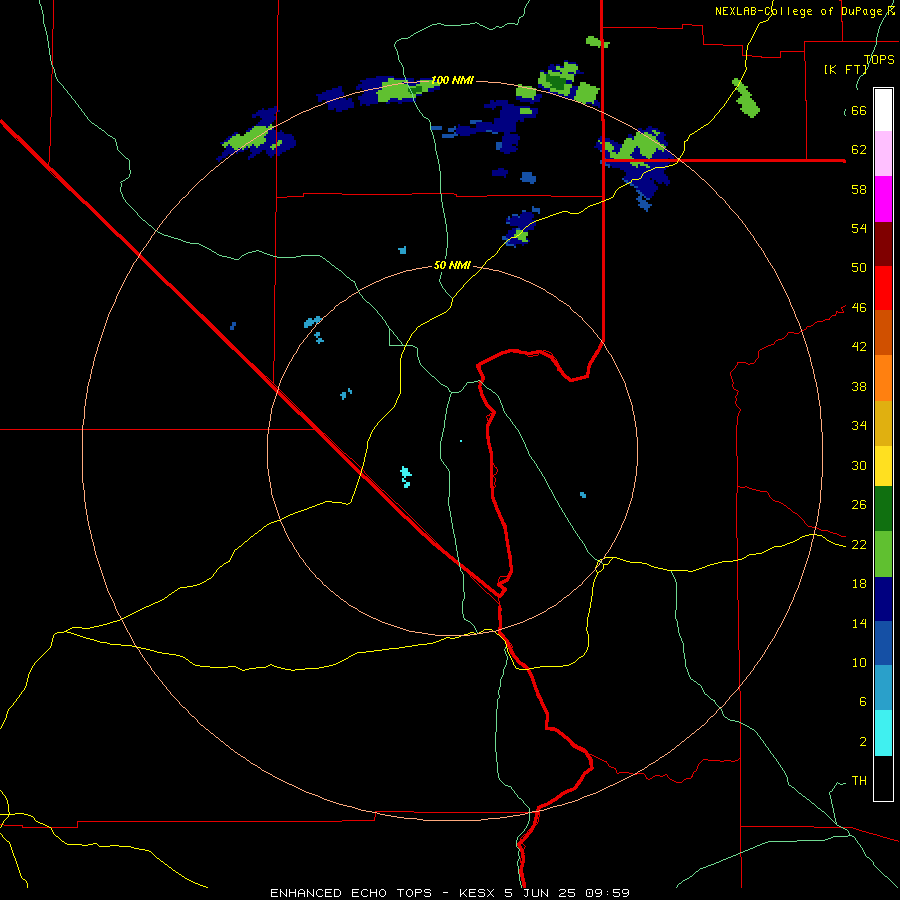Select the dark green legend swatch
This screenshot has width=900, height=900.
tap(883, 509)
